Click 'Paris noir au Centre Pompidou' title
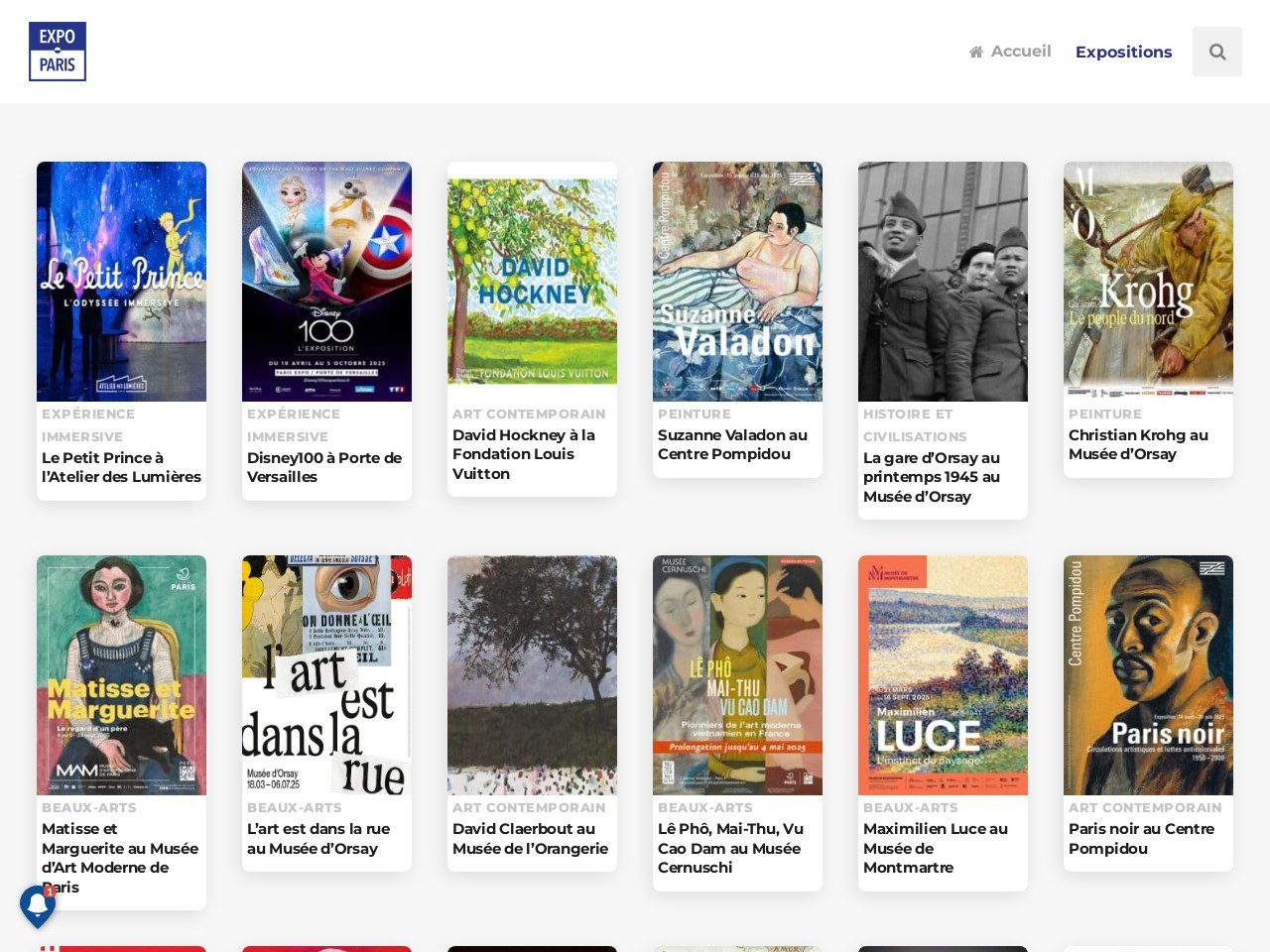Viewport: 1270px width, 952px height. tap(1141, 838)
